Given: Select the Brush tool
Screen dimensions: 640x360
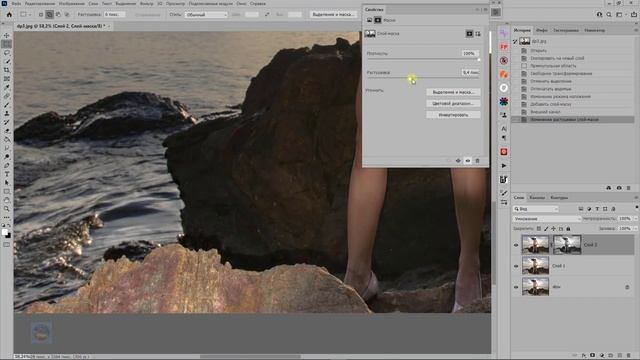Looking at the screenshot, I should pyautogui.click(x=7, y=105).
